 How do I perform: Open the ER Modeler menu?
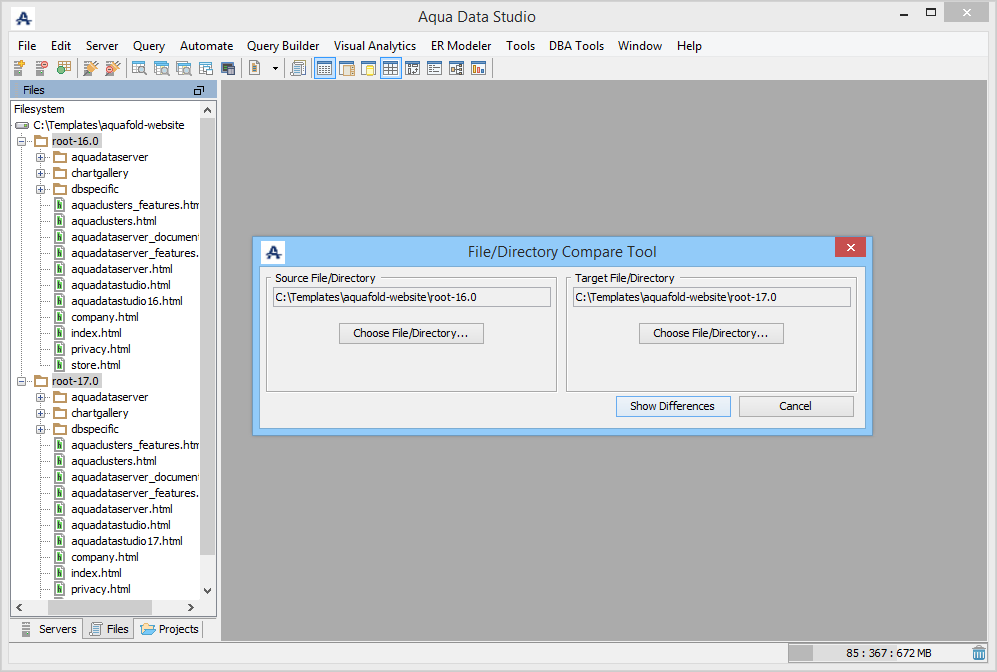point(461,46)
